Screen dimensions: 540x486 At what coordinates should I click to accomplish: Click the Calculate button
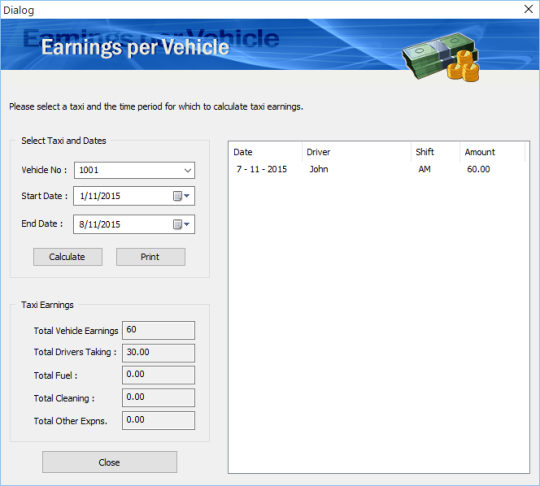pos(68,257)
